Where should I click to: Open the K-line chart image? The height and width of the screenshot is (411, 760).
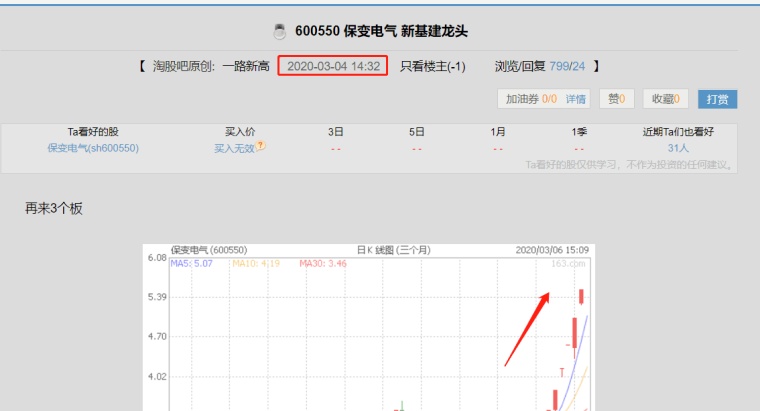click(x=369, y=328)
